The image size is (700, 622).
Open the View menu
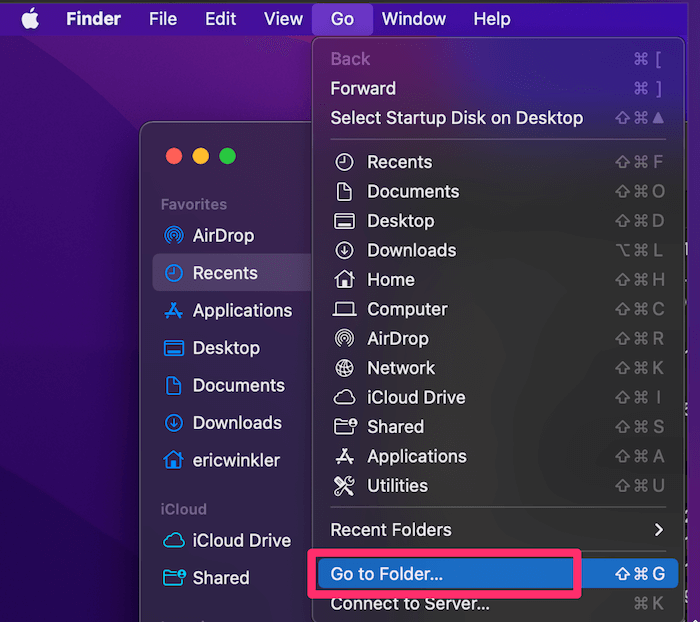click(x=283, y=19)
